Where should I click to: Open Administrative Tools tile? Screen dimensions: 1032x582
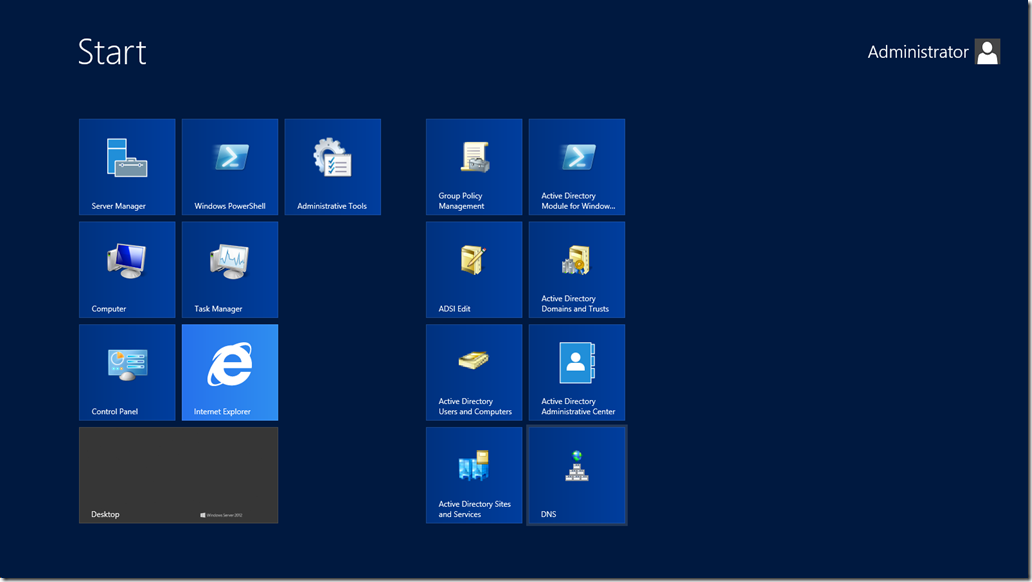pyautogui.click(x=332, y=167)
